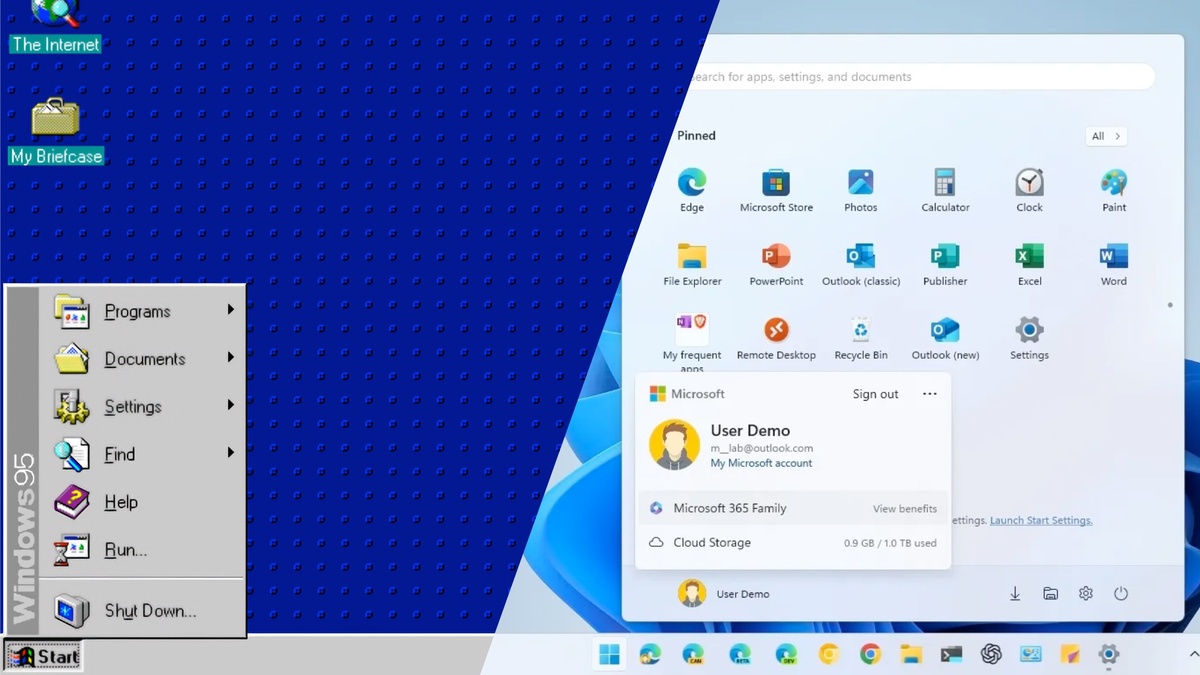
Task: Open My Microsoft account link
Action: click(x=761, y=463)
